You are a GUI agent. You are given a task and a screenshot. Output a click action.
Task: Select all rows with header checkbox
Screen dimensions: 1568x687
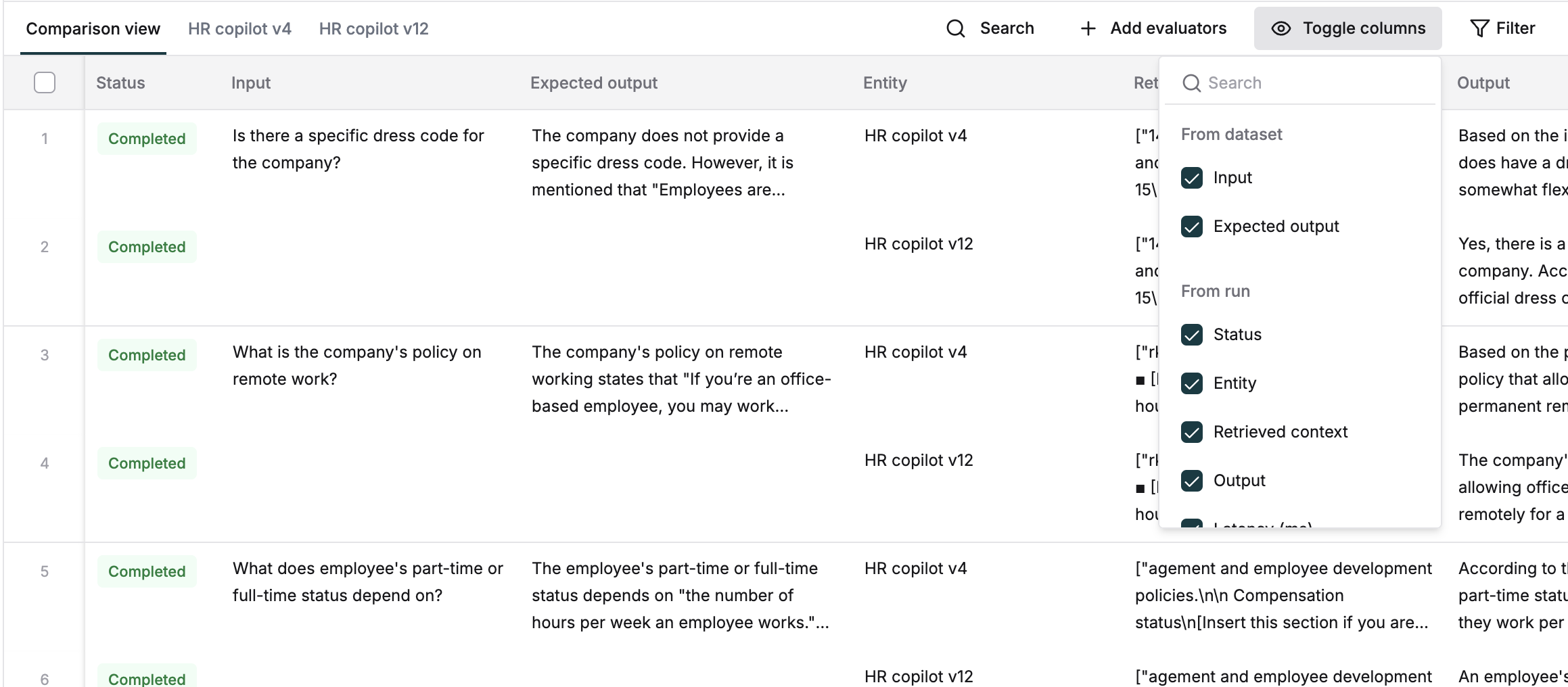(45, 82)
